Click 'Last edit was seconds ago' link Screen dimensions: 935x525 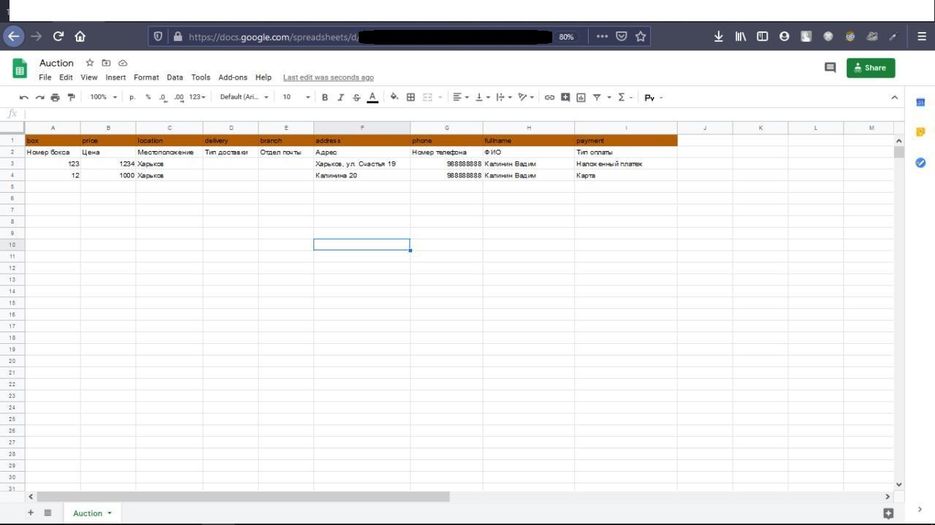[329, 78]
